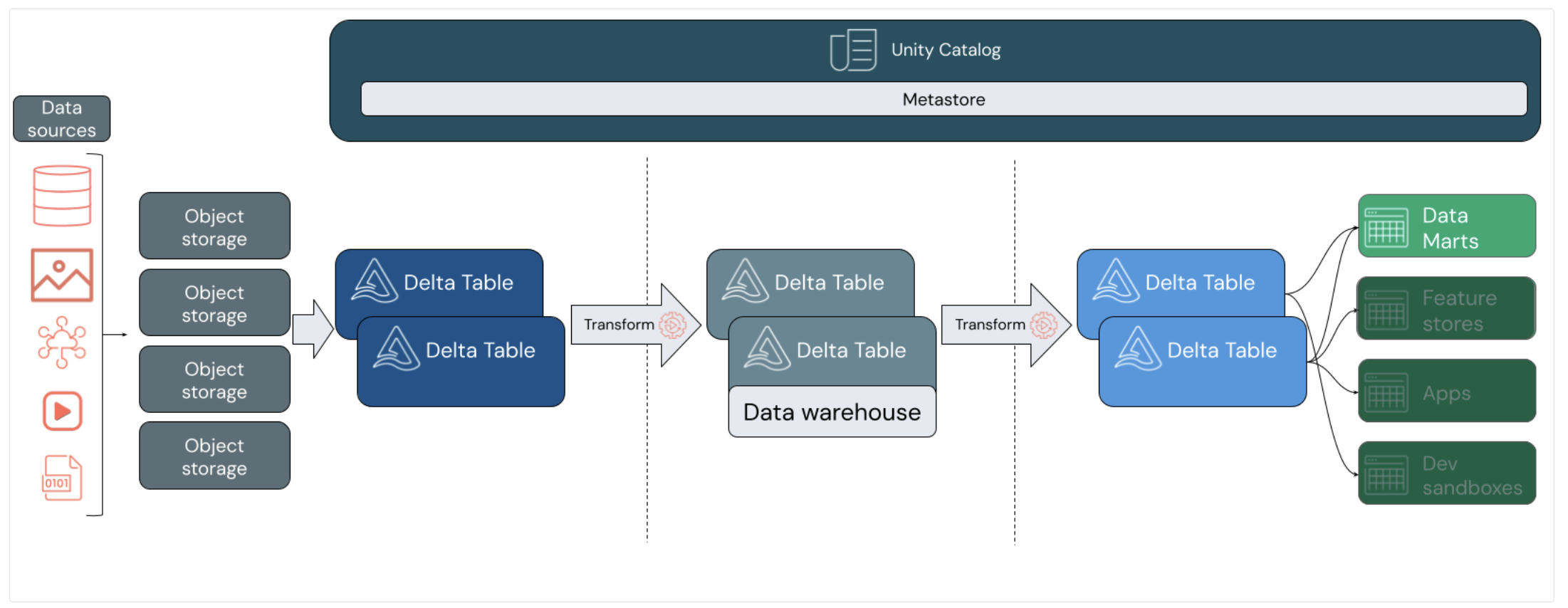Click the gear icon in first Transform arrow
The image size is (1568, 608).
tap(672, 325)
